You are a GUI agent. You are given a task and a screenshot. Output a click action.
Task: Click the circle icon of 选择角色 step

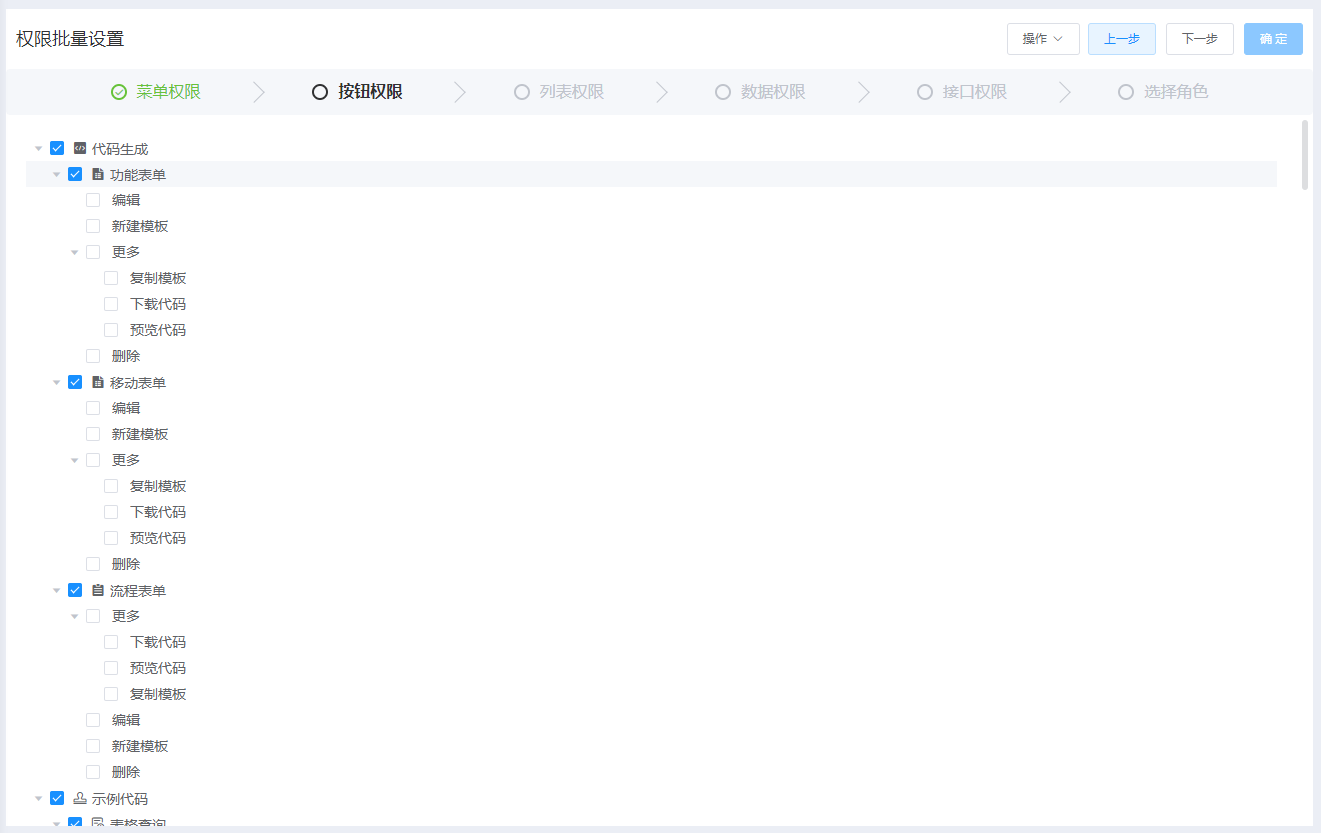pos(1126,92)
